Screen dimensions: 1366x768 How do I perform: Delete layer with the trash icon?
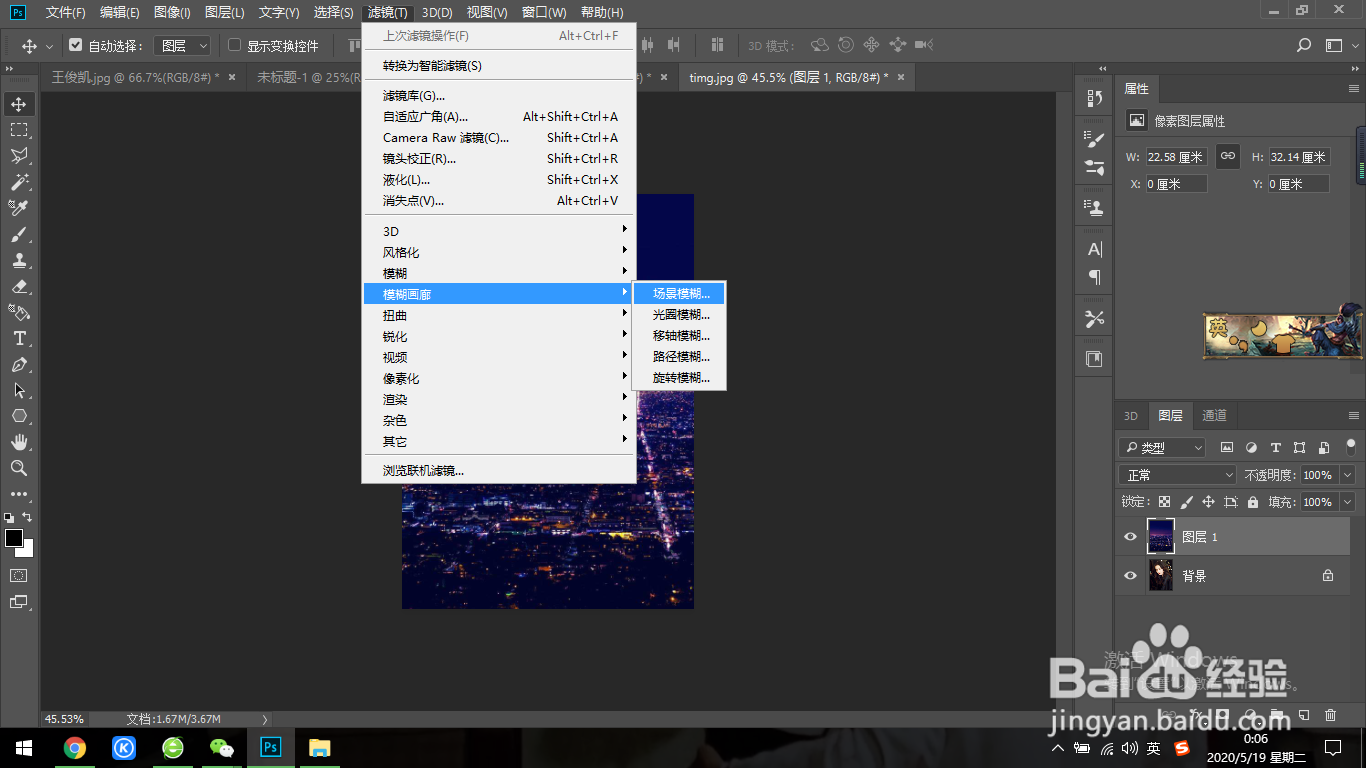pos(1330,715)
